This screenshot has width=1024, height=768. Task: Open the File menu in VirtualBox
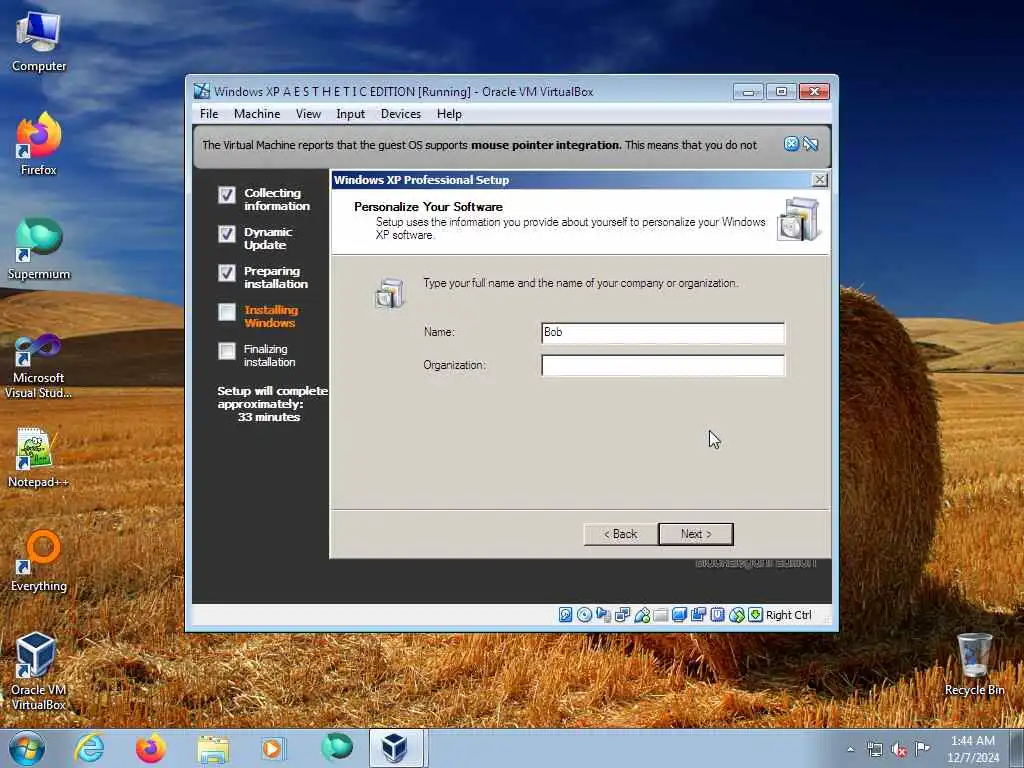point(209,114)
